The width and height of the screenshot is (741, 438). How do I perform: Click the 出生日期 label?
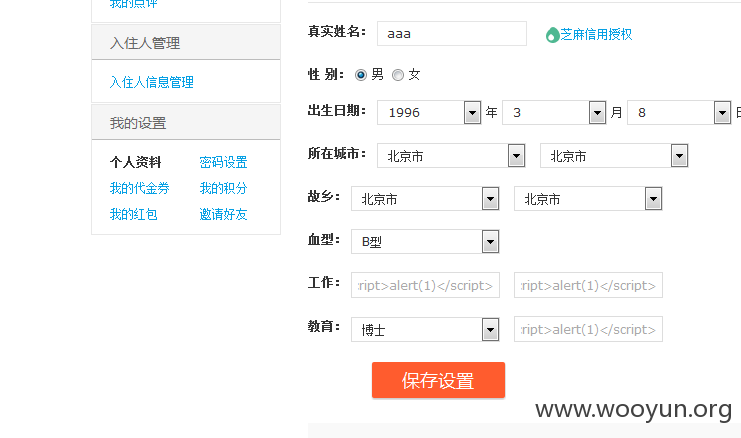tap(337, 111)
